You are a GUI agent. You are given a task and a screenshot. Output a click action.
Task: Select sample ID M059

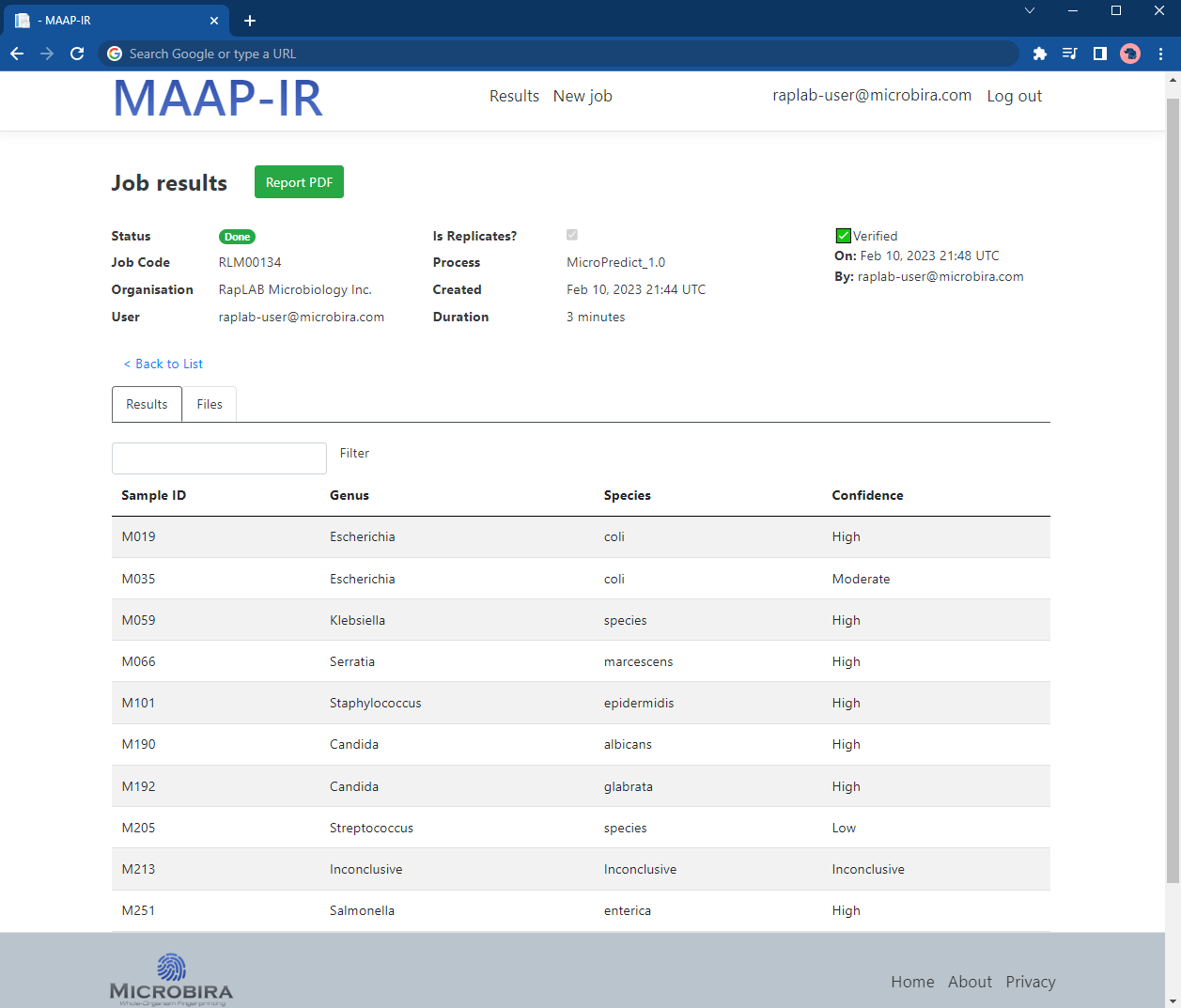(139, 620)
